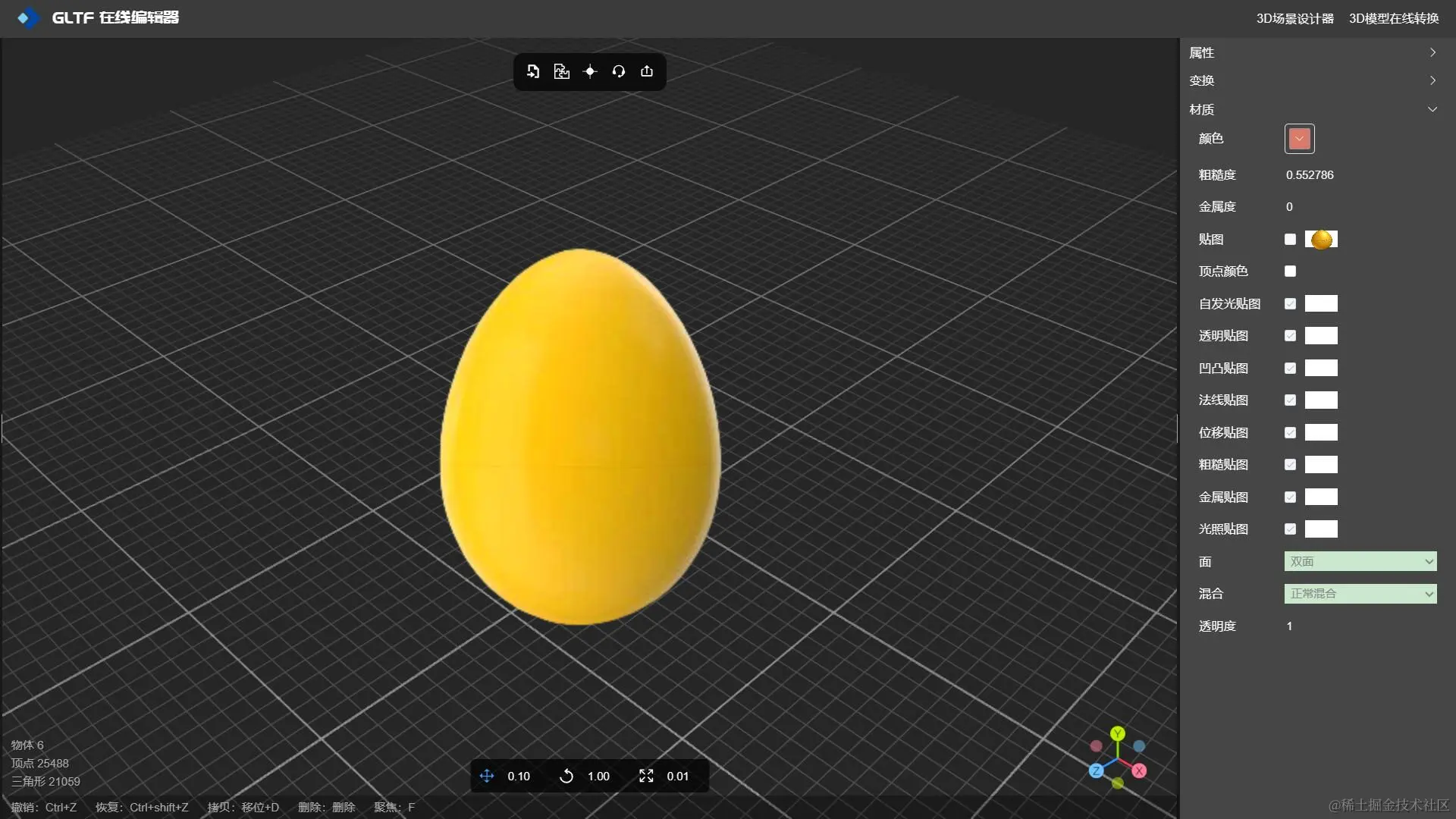Click the Y axis on view gizmo

(x=1118, y=733)
